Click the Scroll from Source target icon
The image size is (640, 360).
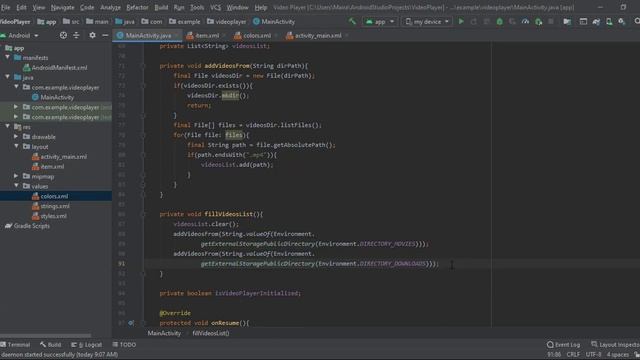click(x=63, y=36)
